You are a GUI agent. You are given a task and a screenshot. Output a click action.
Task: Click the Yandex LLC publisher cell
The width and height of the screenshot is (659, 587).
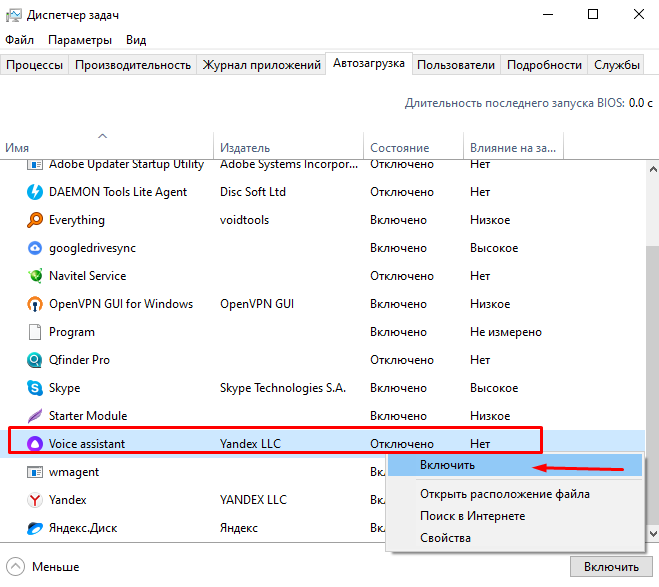[250, 444]
